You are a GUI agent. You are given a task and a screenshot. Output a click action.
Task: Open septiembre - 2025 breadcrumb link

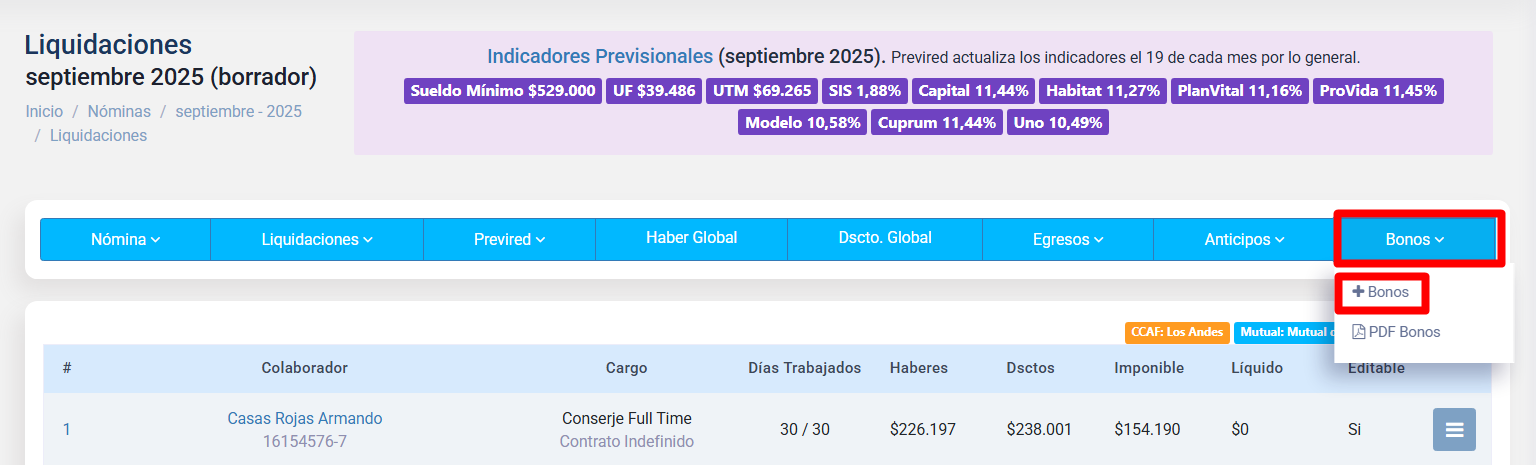(x=238, y=112)
